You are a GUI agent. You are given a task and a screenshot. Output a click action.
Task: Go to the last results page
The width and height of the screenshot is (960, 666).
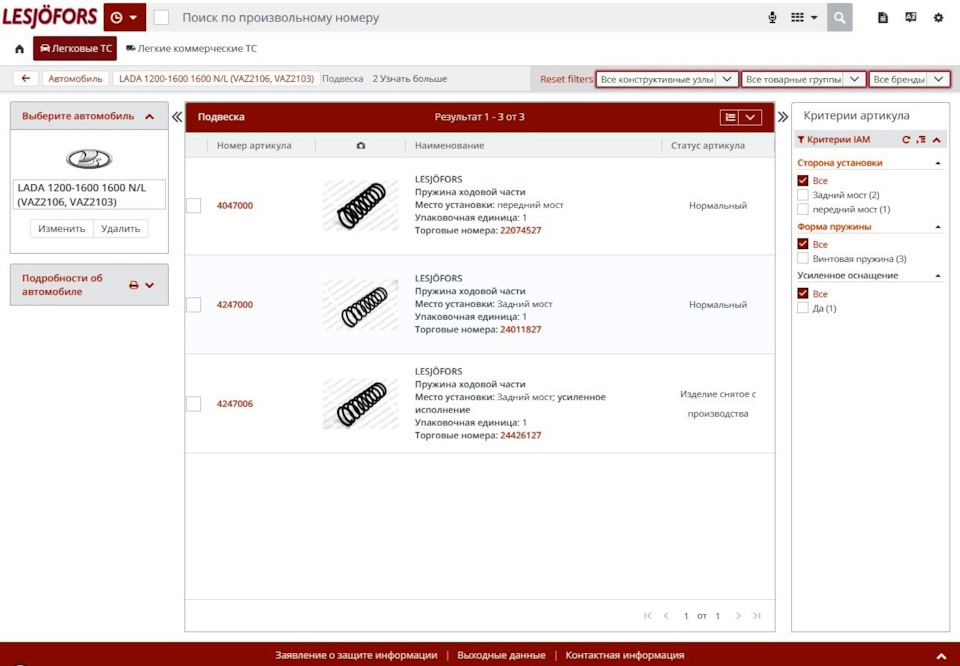757,616
